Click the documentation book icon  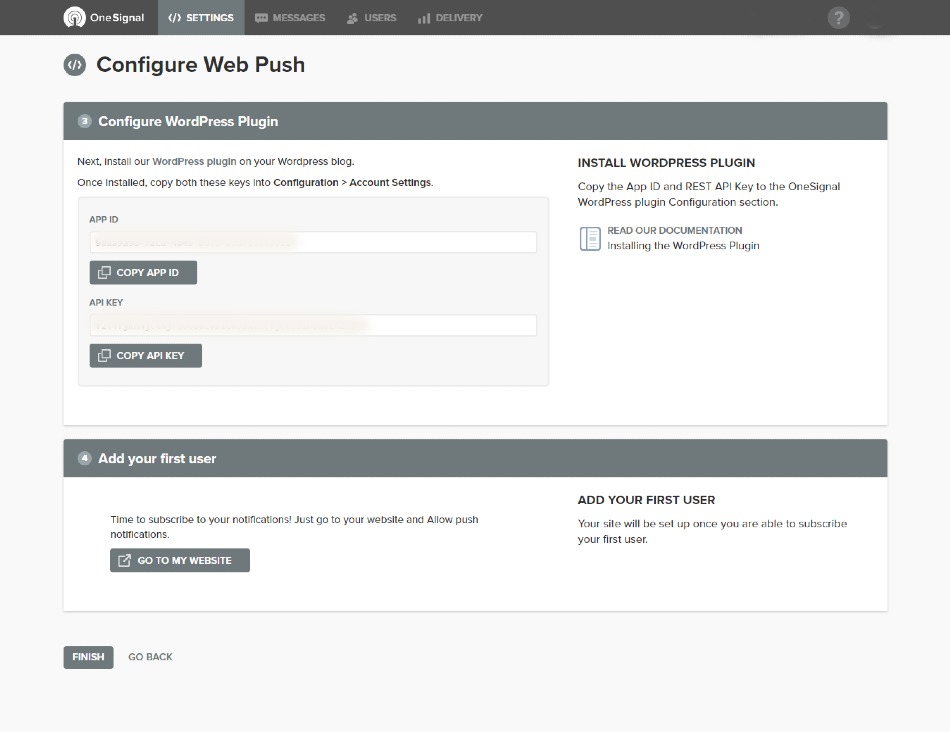590,239
